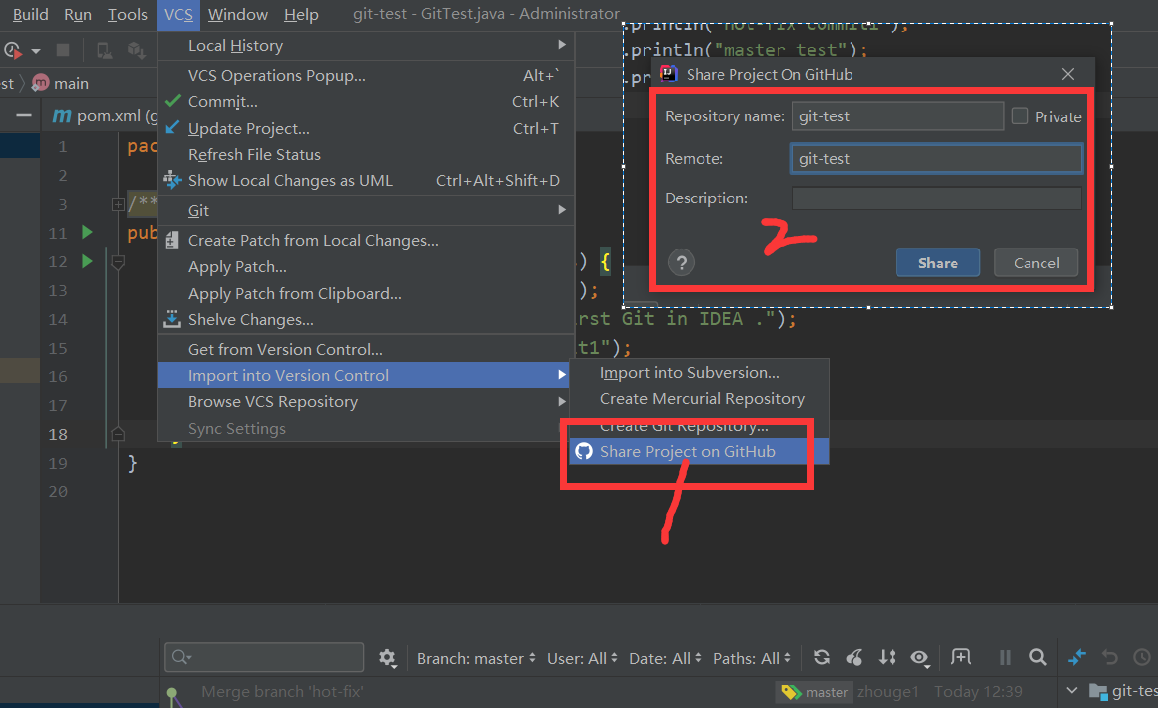The width and height of the screenshot is (1158, 708).
Task: Click the Git log search field
Action: 264,657
